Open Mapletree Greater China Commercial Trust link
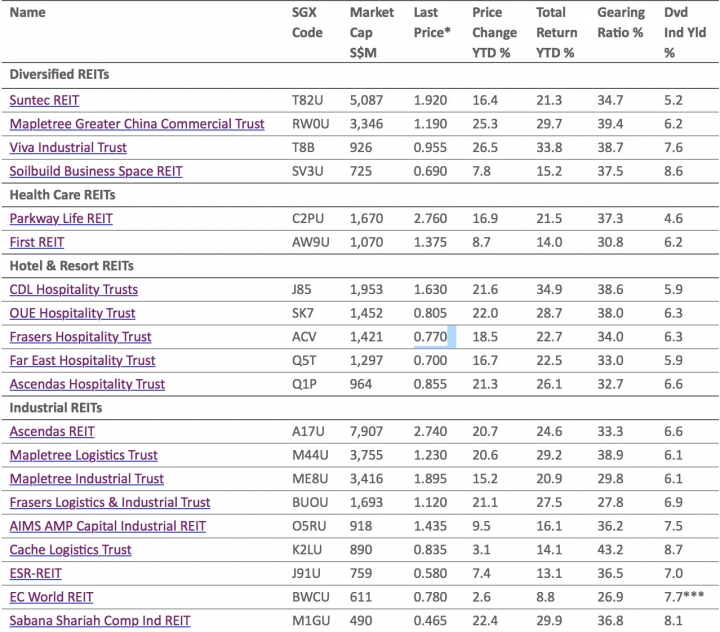The width and height of the screenshot is (720, 632). 137,124
